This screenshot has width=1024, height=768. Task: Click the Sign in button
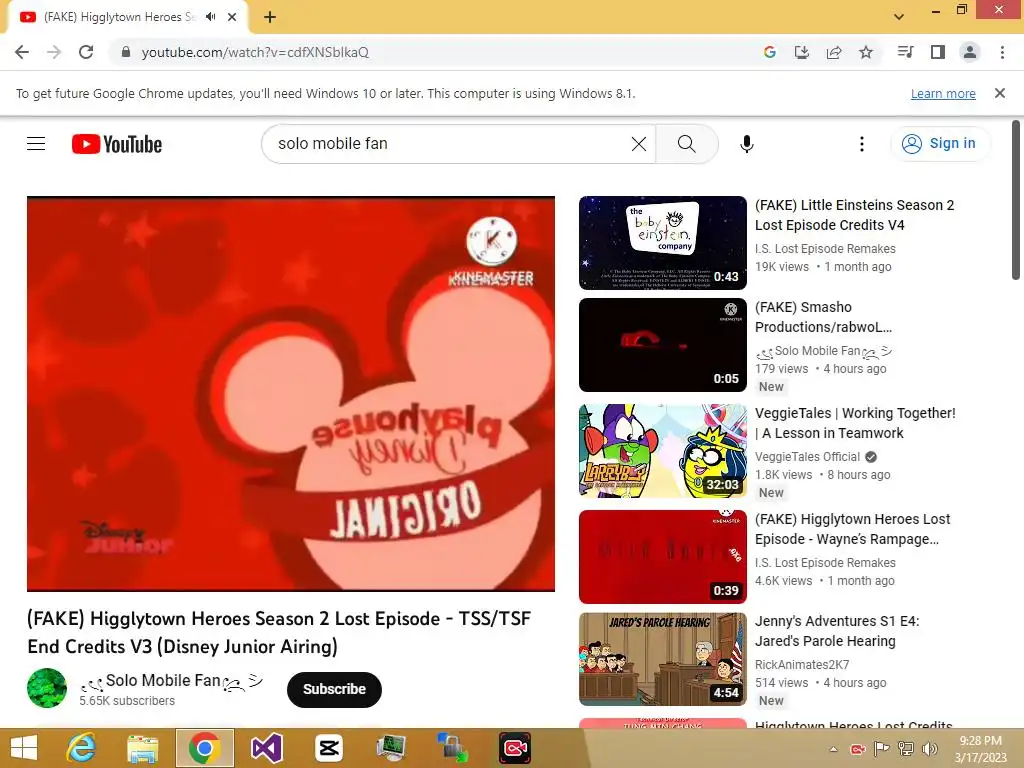point(939,144)
